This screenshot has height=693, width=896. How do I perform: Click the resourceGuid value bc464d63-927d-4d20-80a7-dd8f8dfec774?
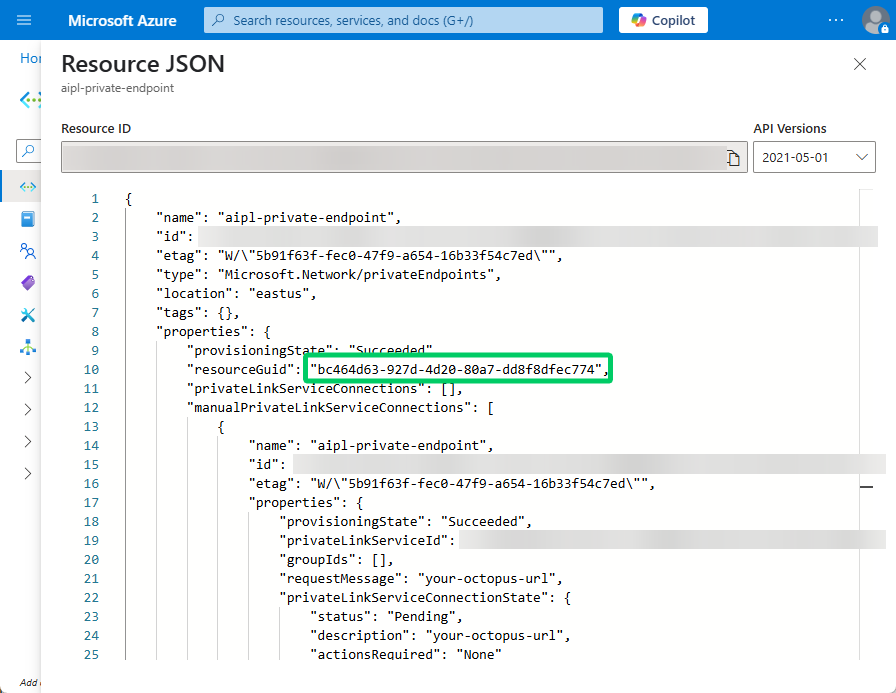[x=457, y=370]
